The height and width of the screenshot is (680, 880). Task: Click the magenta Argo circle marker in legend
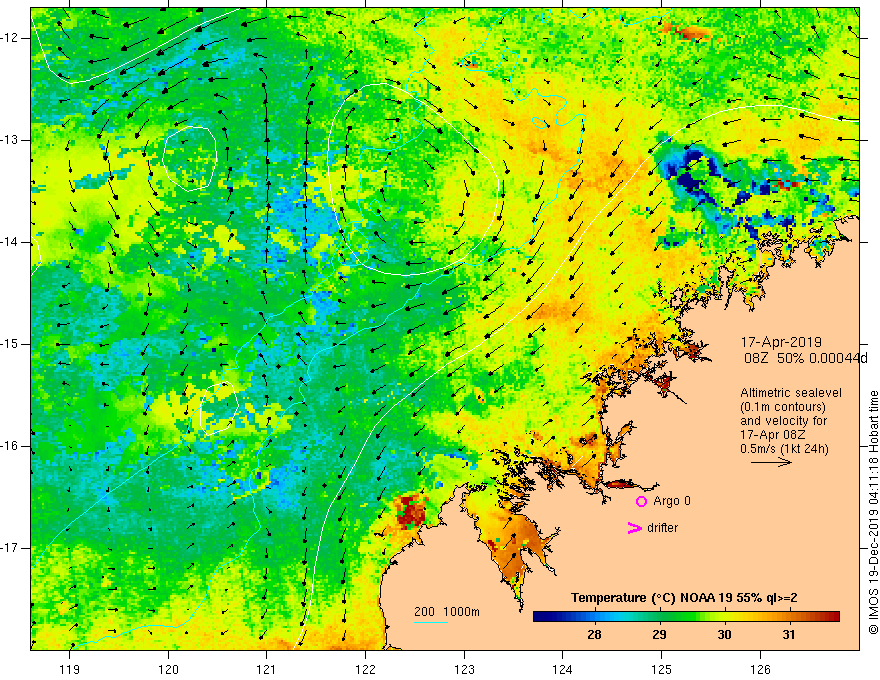coord(641,502)
